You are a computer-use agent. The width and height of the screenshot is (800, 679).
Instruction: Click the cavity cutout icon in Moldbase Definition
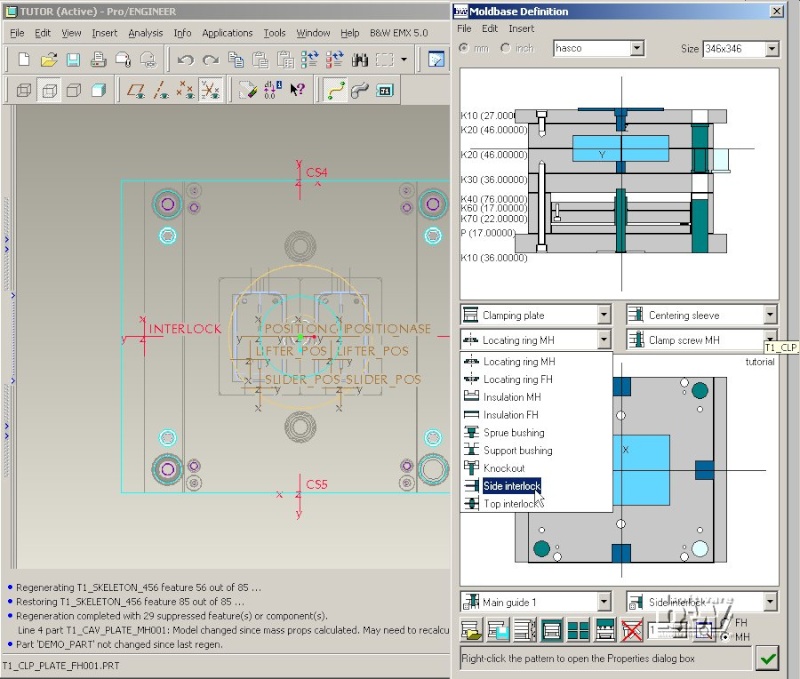[x=552, y=631]
